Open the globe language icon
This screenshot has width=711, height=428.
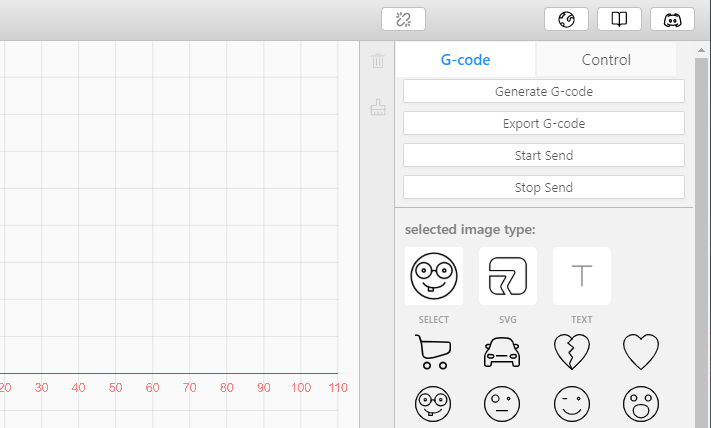pyautogui.click(x=566, y=19)
